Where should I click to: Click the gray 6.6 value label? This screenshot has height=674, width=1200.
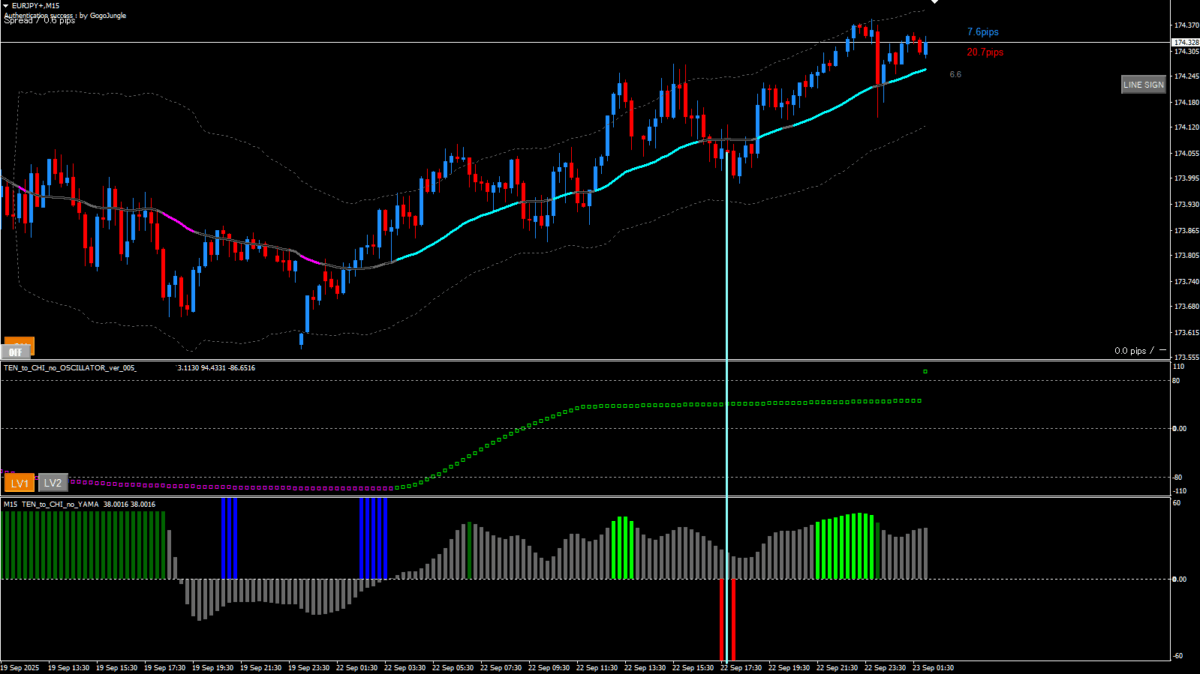point(955,75)
